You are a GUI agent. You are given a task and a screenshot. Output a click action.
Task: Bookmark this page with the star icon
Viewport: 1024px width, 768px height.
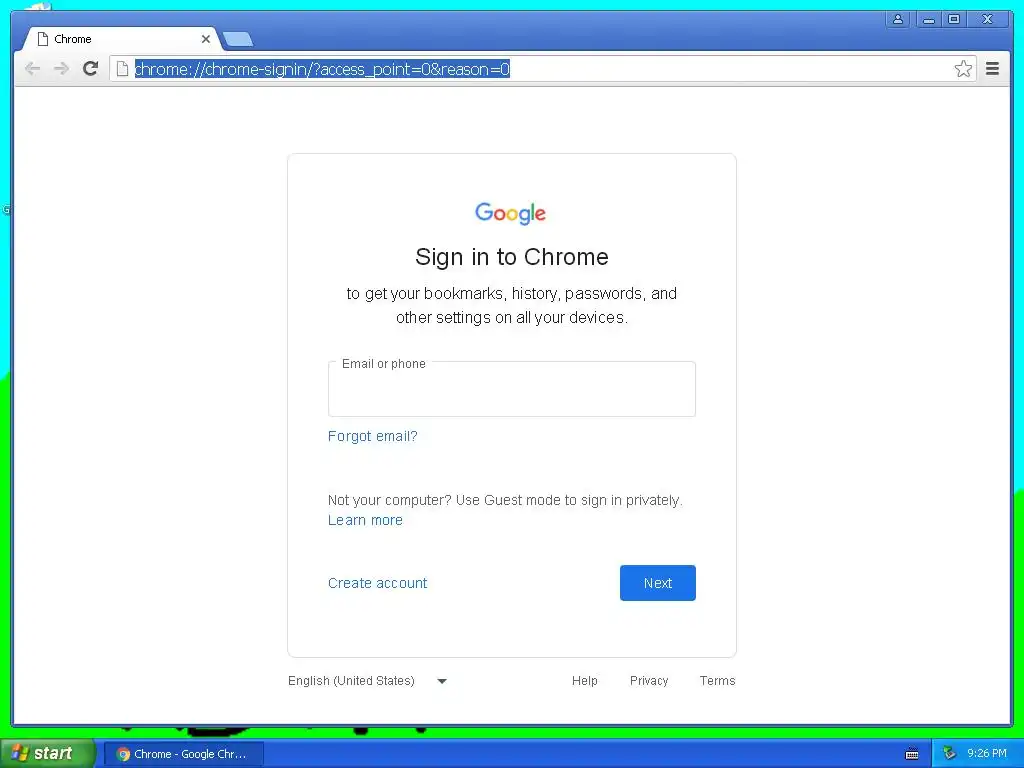point(963,69)
